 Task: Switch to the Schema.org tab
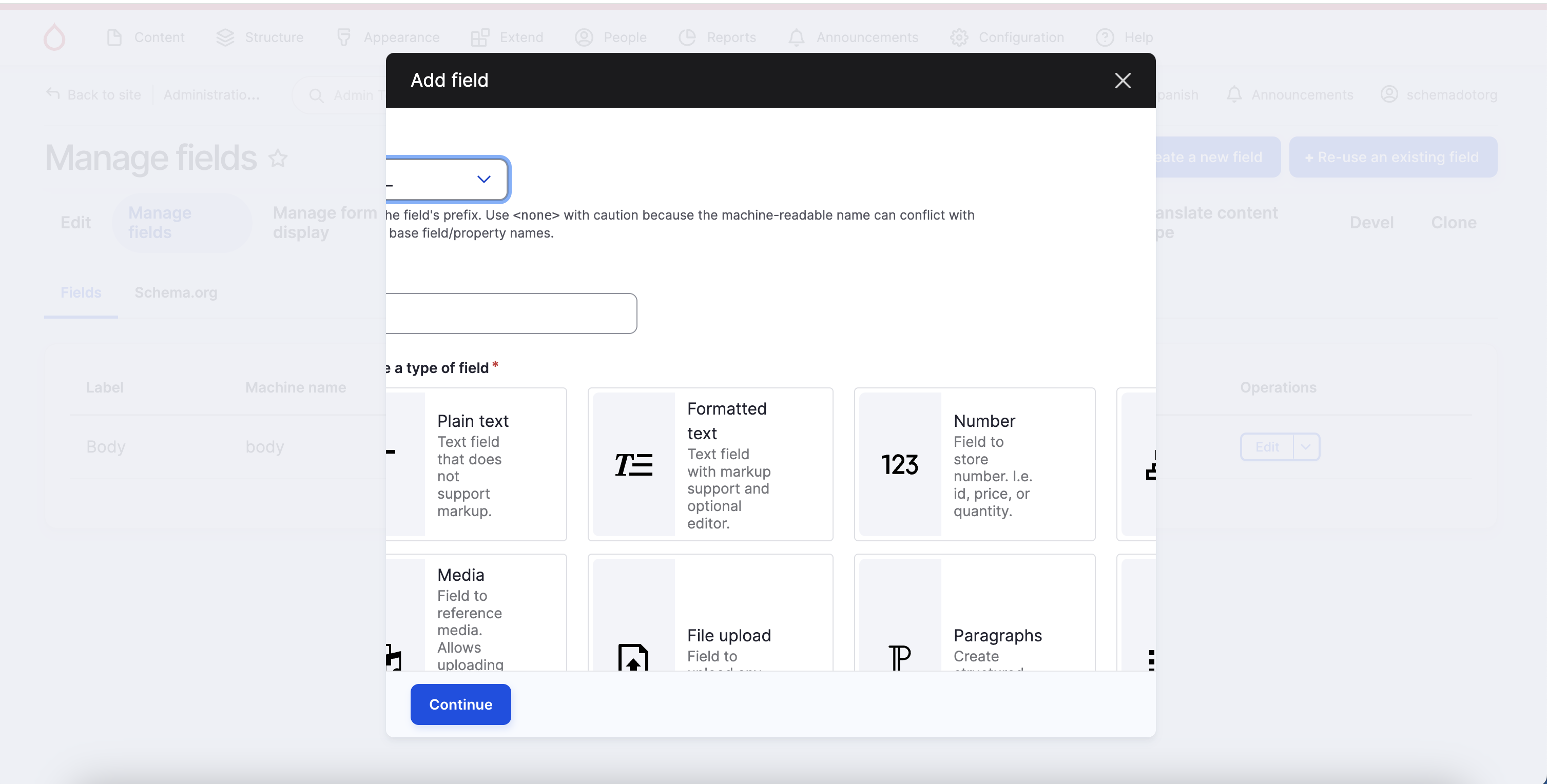coord(176,292)
